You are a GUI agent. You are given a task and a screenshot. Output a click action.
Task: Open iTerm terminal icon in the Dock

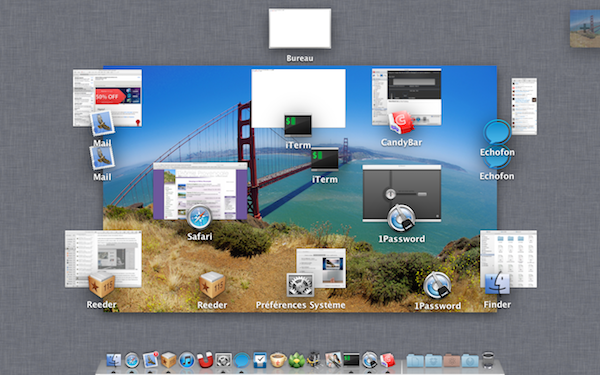pos(351,360)
